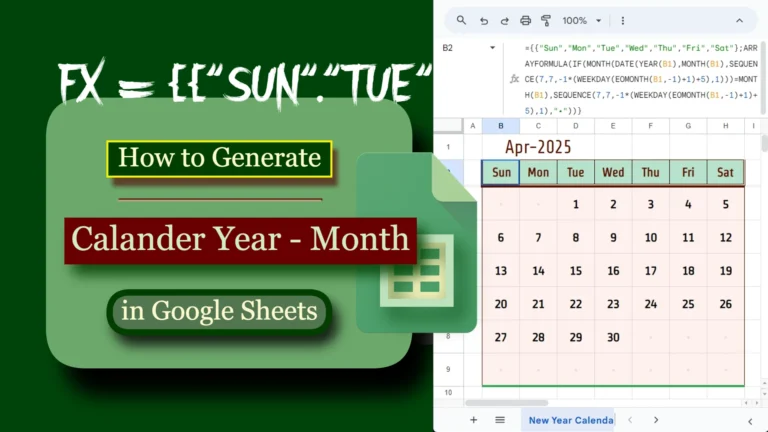
Task: Click the Apr-2025 date cell
Action: pos(538,147)
